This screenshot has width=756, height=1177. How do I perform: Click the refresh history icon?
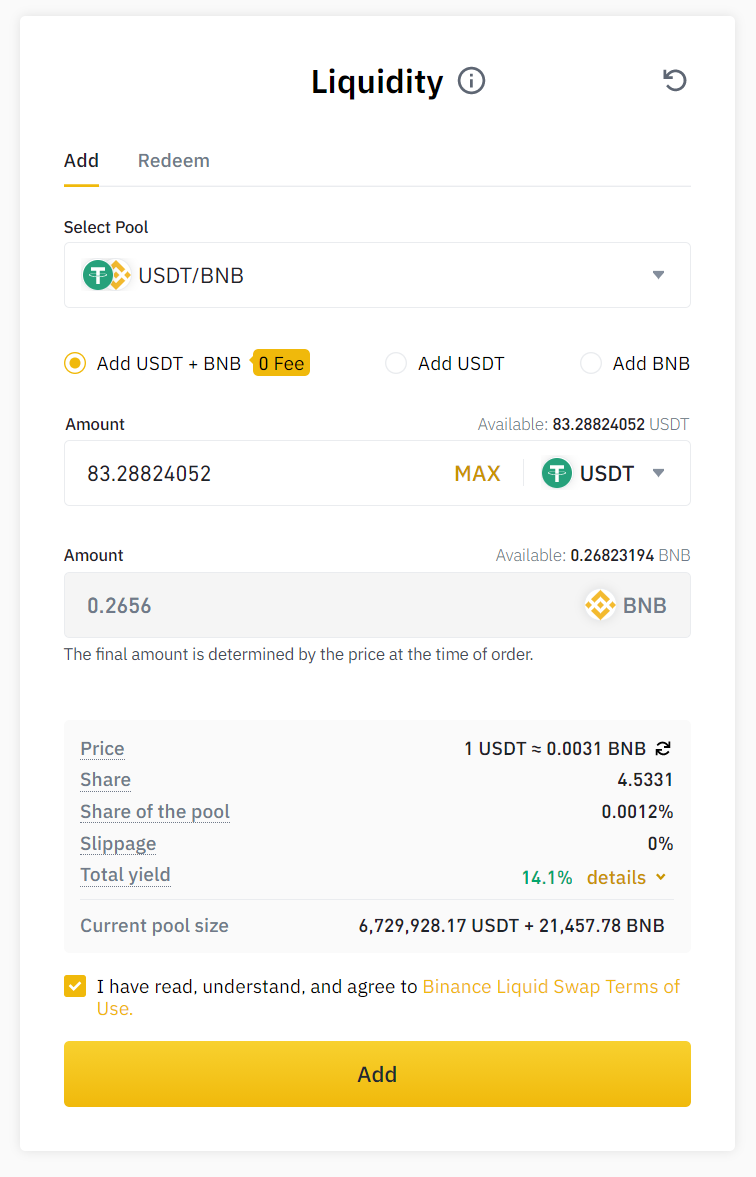(675, 81)
